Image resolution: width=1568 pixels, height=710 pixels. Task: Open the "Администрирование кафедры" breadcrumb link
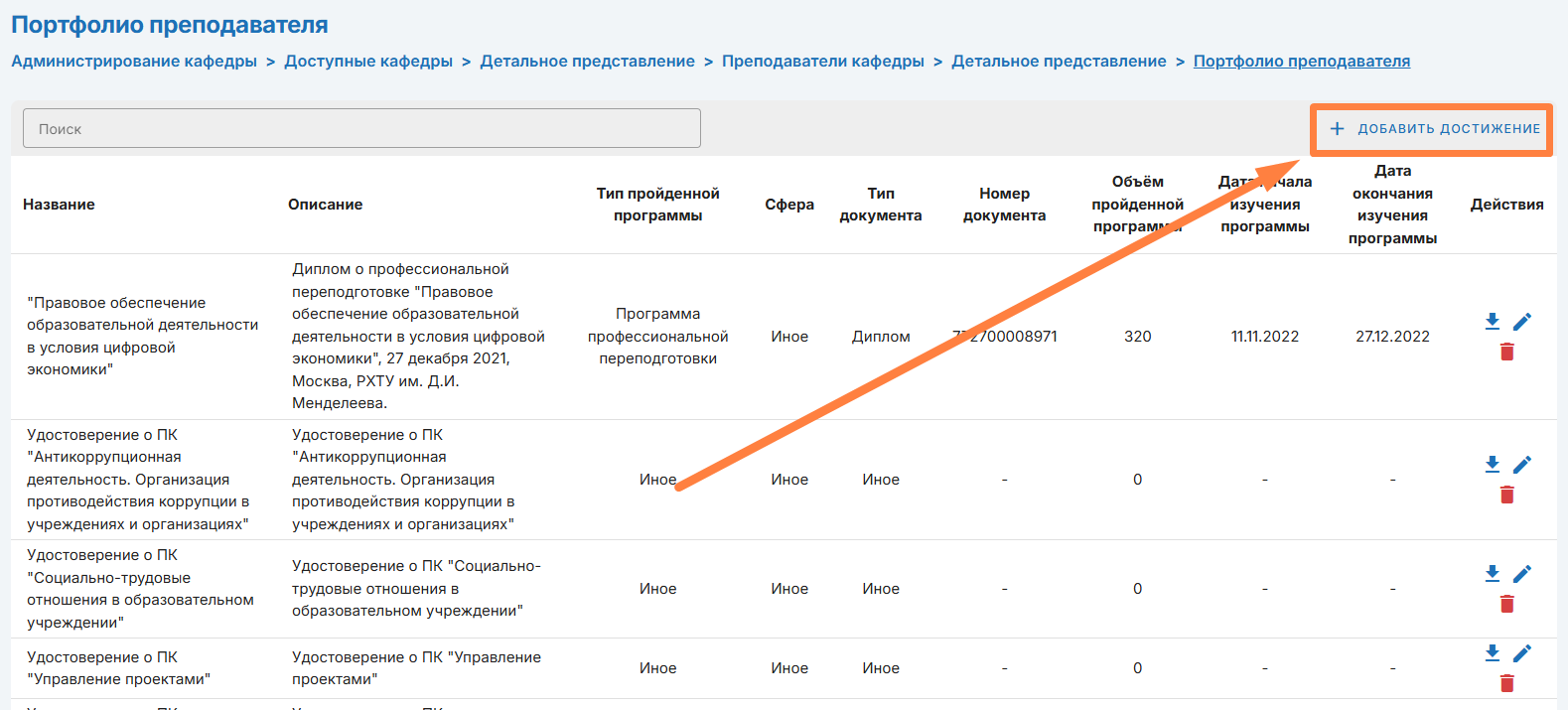point(134,62)
